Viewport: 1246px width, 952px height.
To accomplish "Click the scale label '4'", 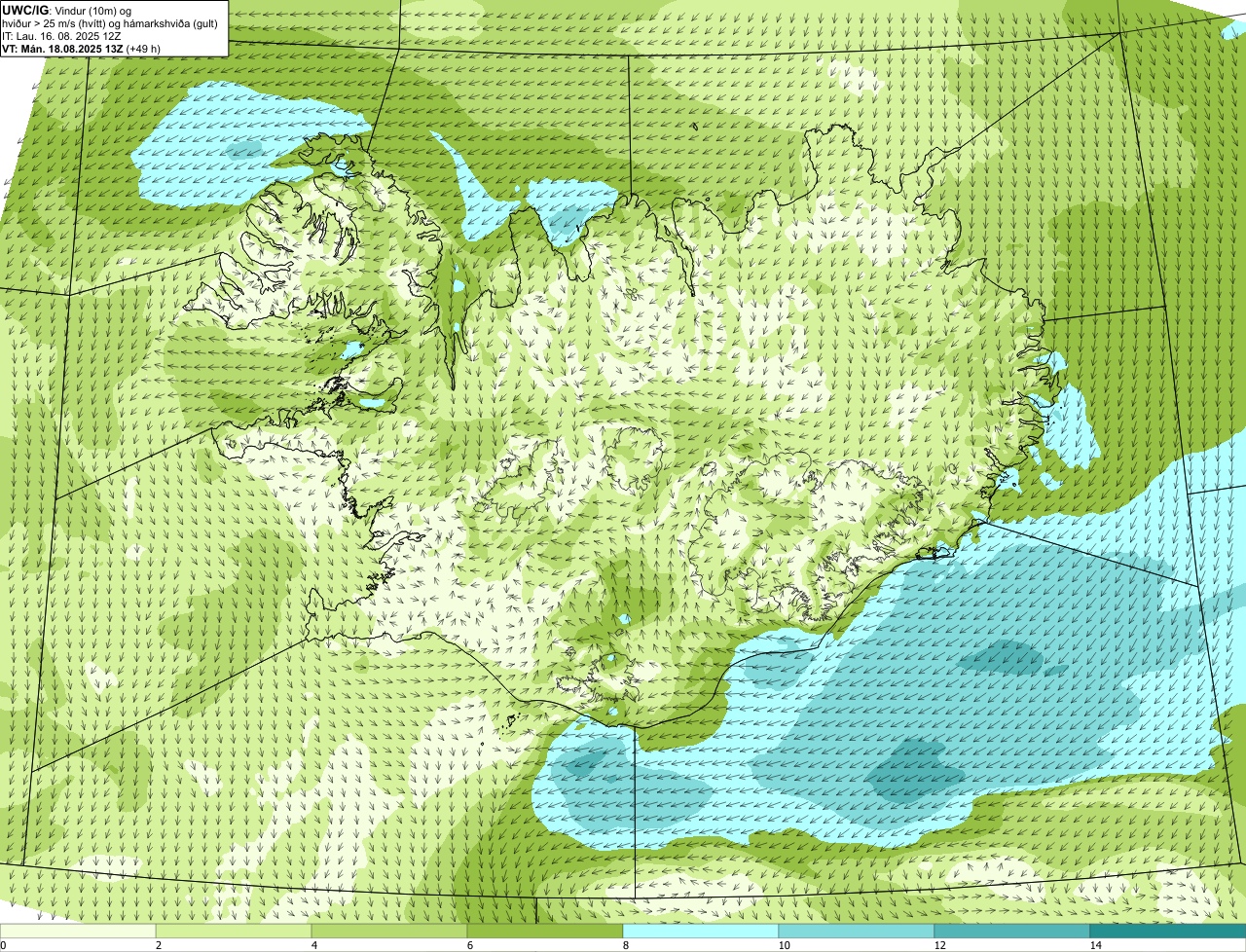I will tap(313, 945).
